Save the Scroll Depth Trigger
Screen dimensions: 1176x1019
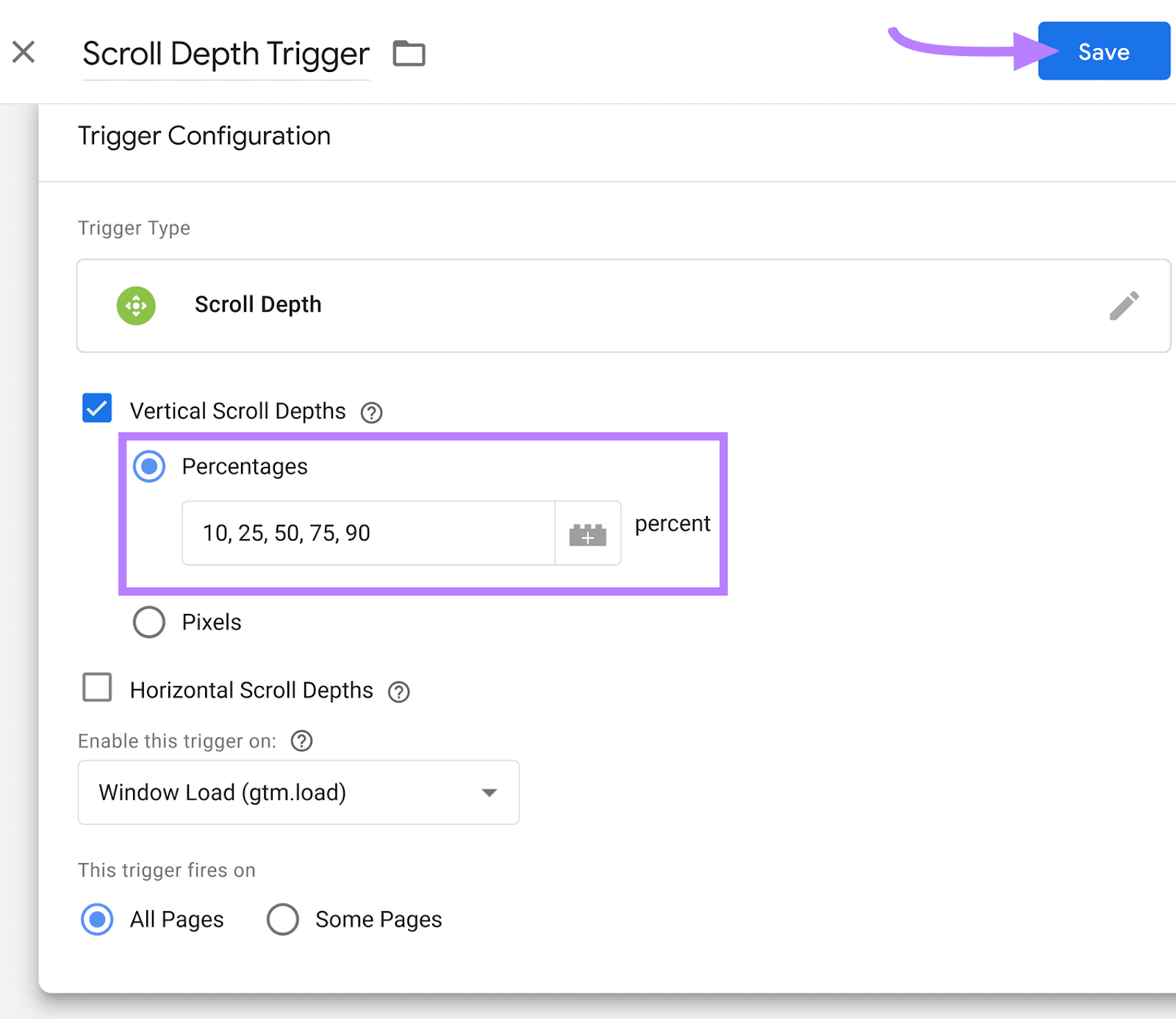point(1103,51)
